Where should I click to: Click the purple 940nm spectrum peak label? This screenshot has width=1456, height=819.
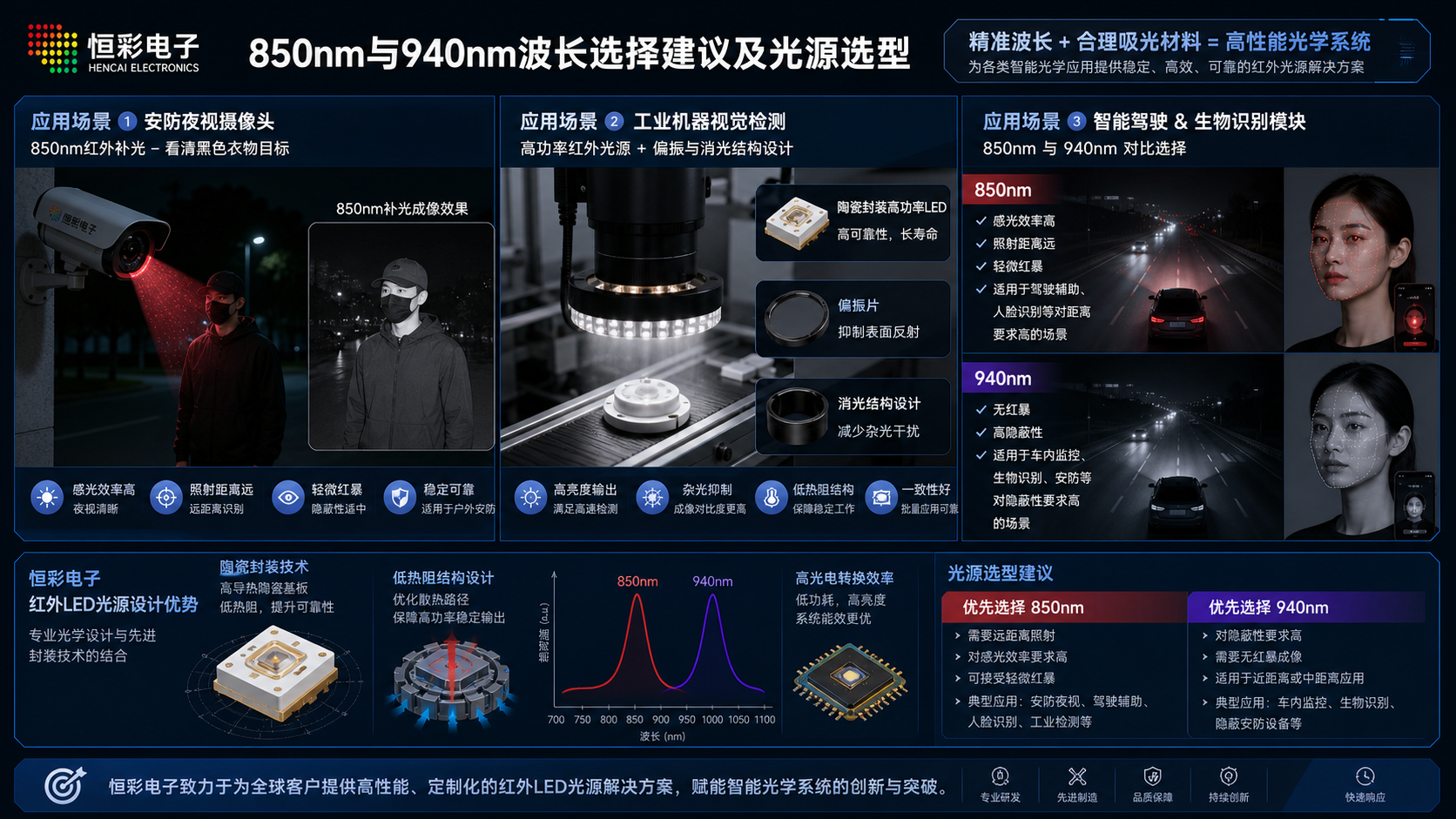[x=712, y=581]
